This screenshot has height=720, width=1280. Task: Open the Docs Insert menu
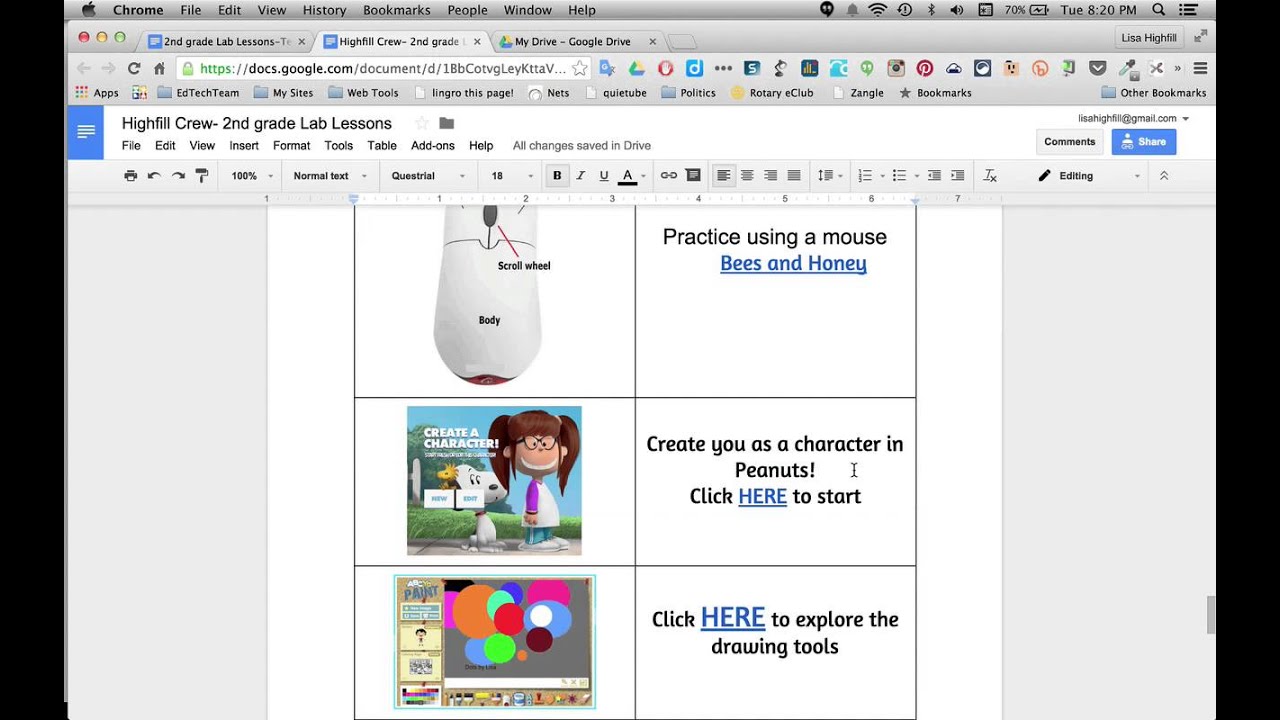pyautogui.click(x=244, y=145)
